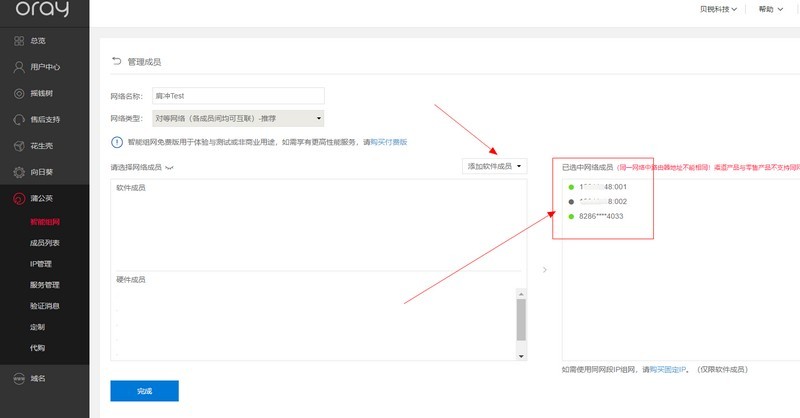Click the scrollbar down arrow

pyautogui.click(x=521, y=356)
